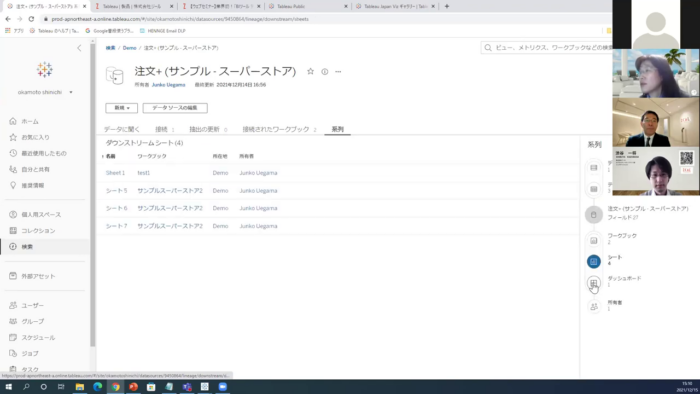Open お気に入り in the sidebar

click(x=35, y=137)
